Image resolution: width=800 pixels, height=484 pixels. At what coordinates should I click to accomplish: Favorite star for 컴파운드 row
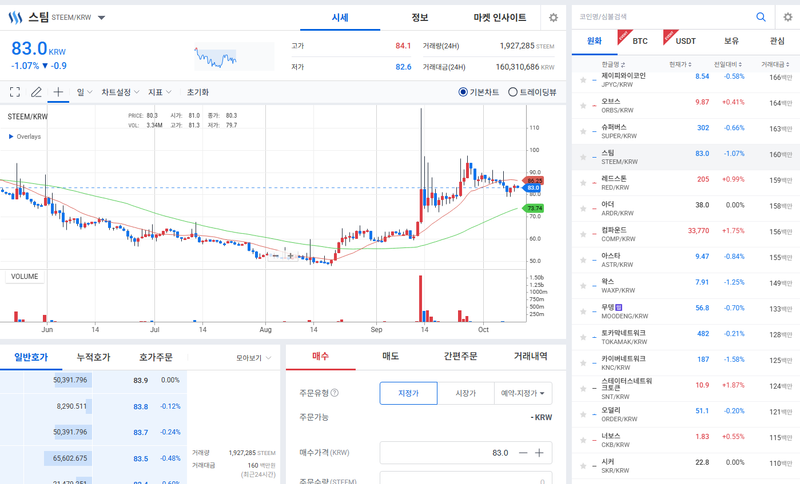(583, 234)
